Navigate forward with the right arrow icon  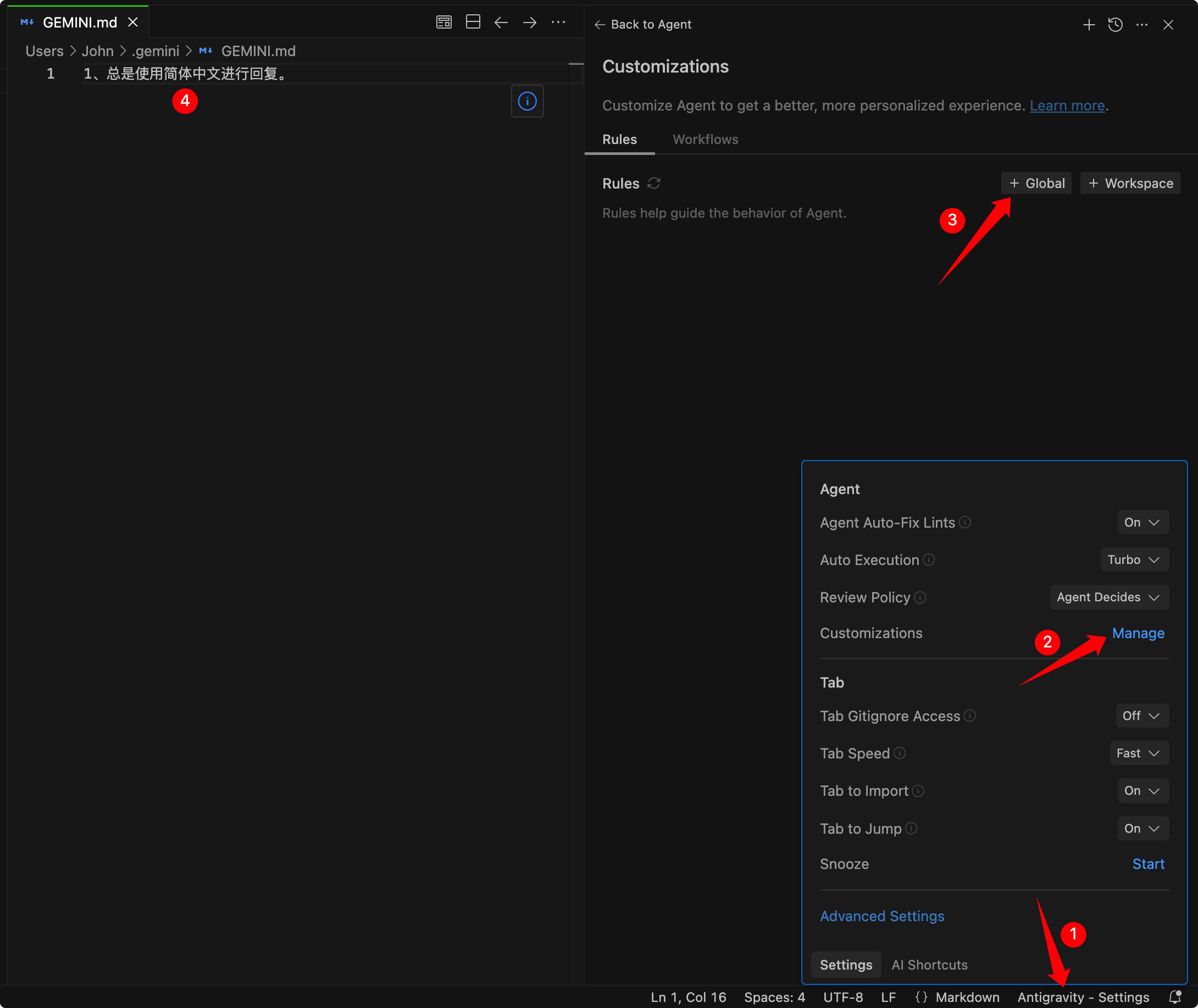(530, 23)
